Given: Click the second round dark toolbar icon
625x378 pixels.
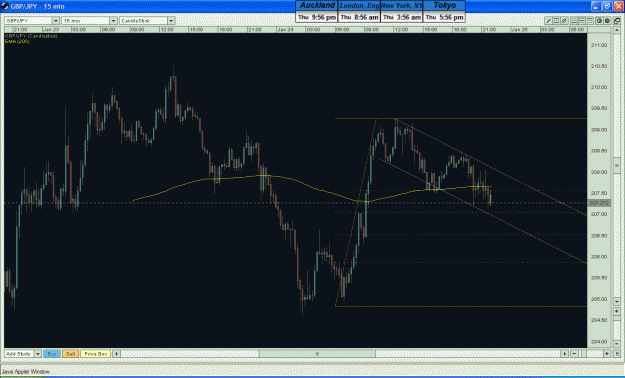Looking at the screenshot, I should point(607,21).
